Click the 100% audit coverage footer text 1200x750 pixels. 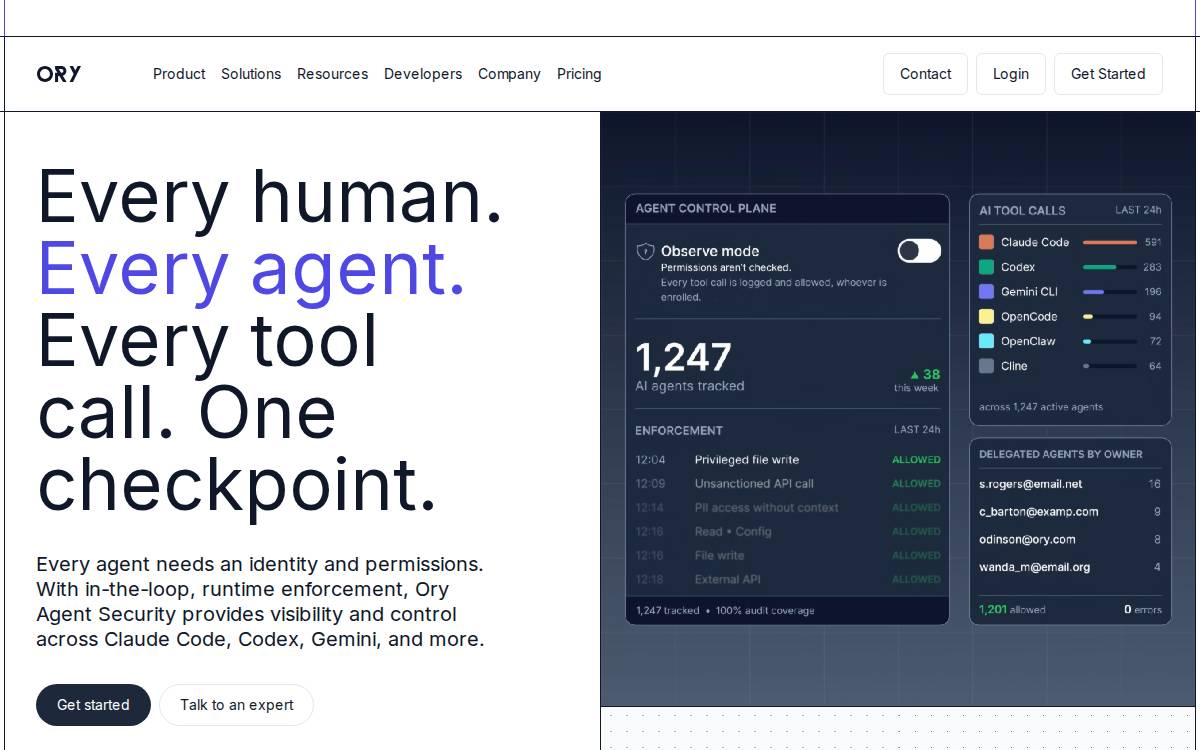pos(765,610)
